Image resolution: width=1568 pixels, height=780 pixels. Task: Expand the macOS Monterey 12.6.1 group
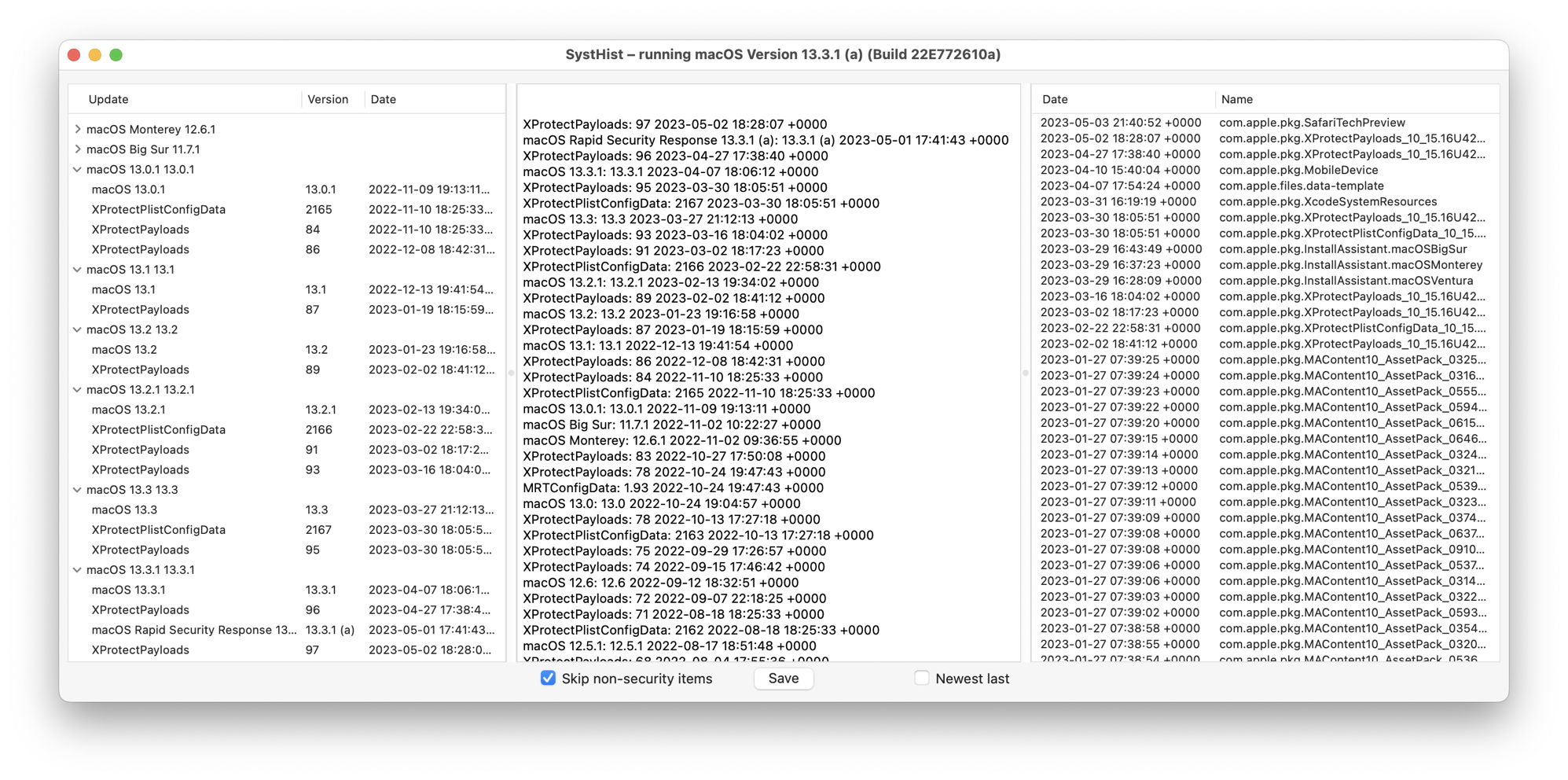(77, 129)
